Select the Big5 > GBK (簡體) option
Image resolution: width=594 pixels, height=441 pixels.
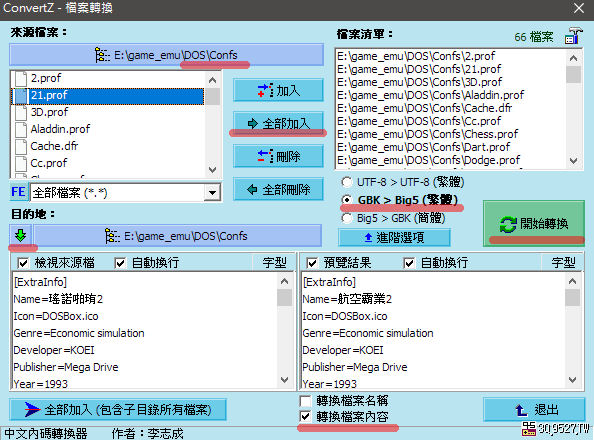[393, 218]
